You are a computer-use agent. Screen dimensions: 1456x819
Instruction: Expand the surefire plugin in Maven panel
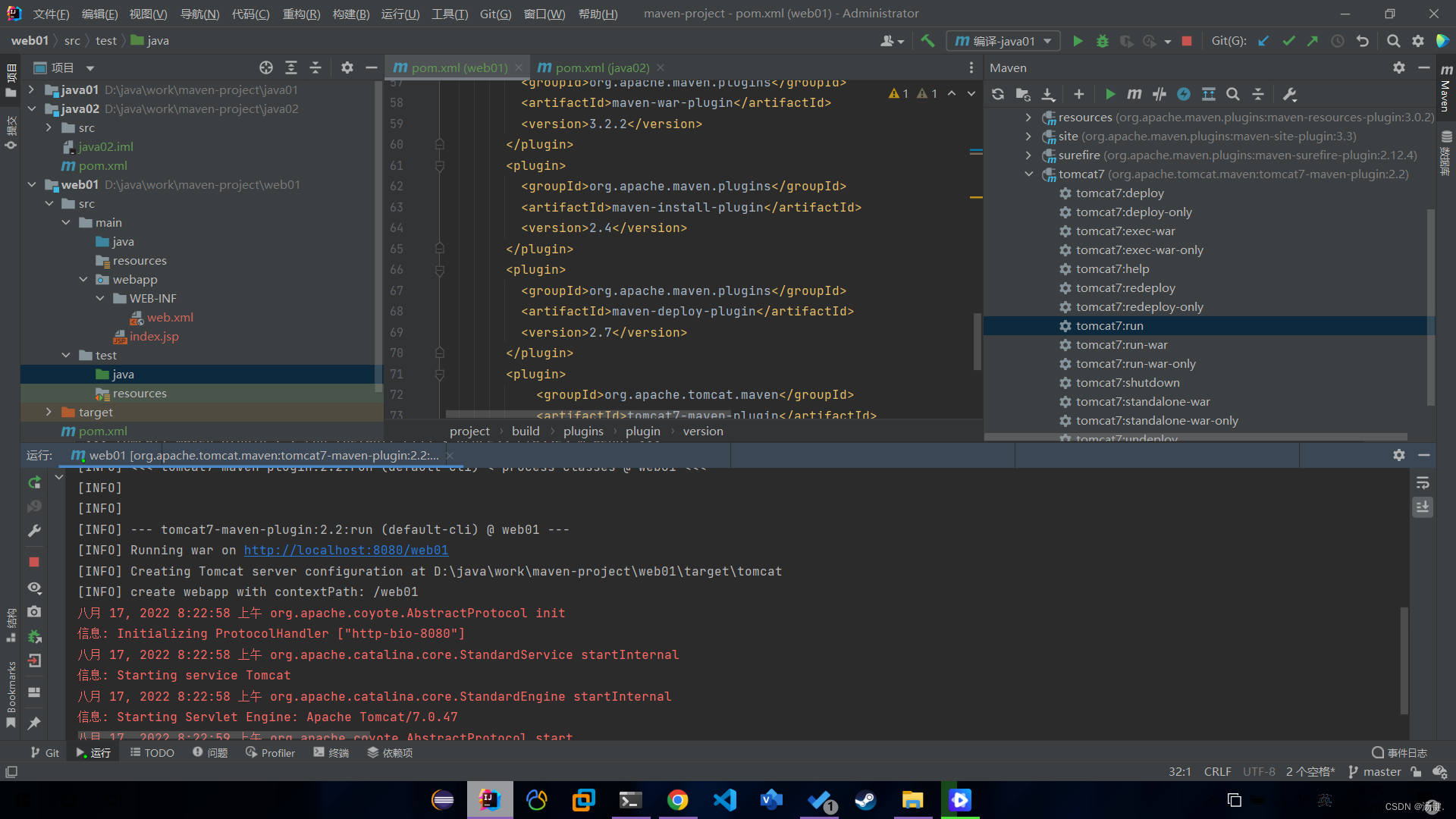(x=1028, y=155)
